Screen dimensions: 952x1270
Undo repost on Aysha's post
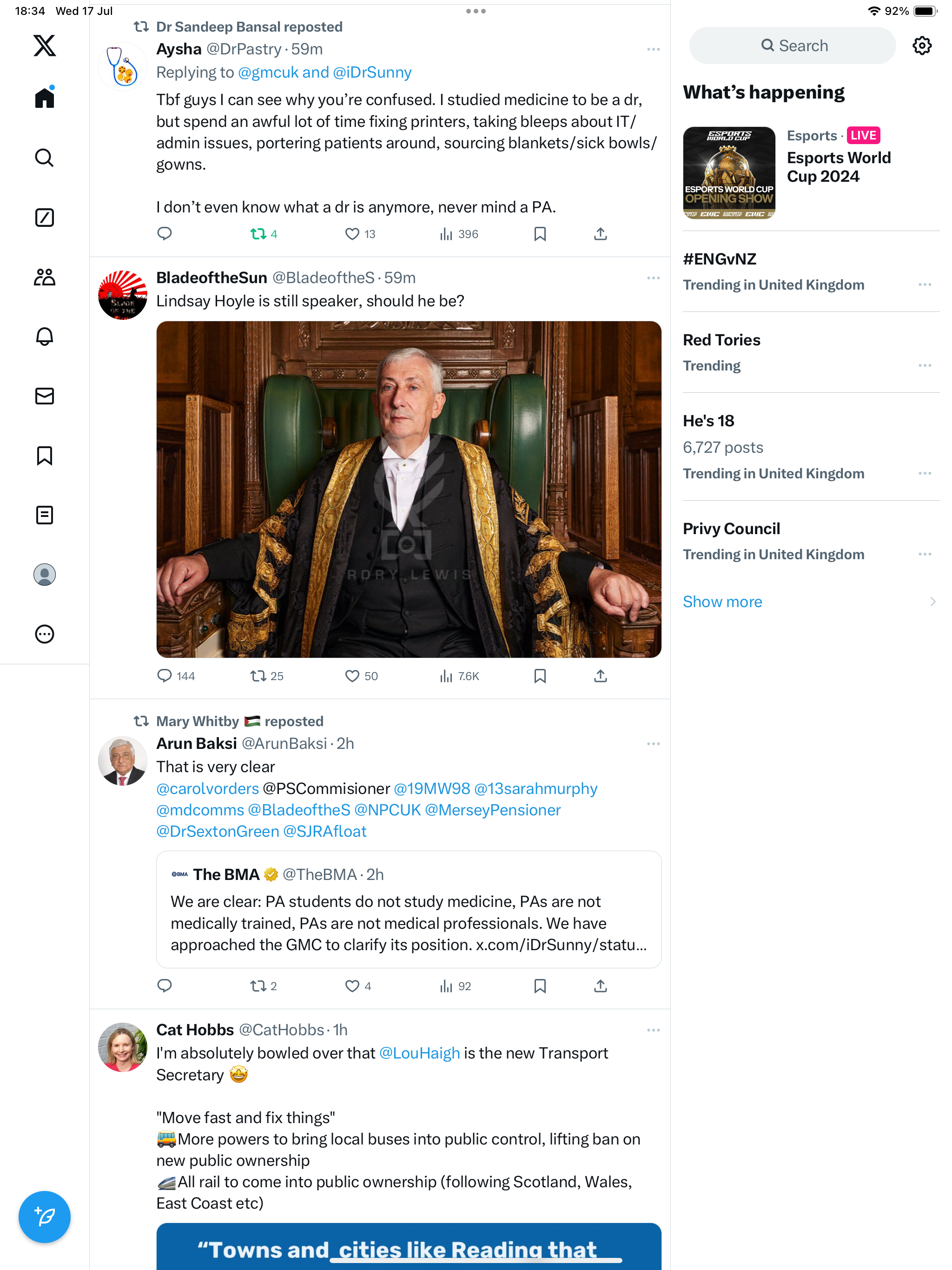pyautogui.click(x=258, y=234)
